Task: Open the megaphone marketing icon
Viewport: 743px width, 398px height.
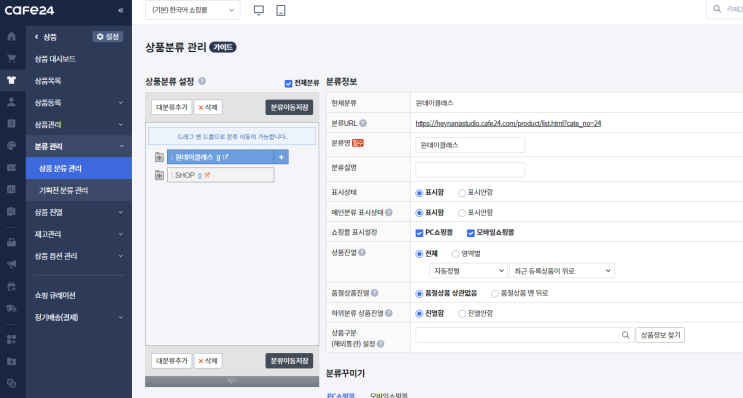Action: coord(11,264)
